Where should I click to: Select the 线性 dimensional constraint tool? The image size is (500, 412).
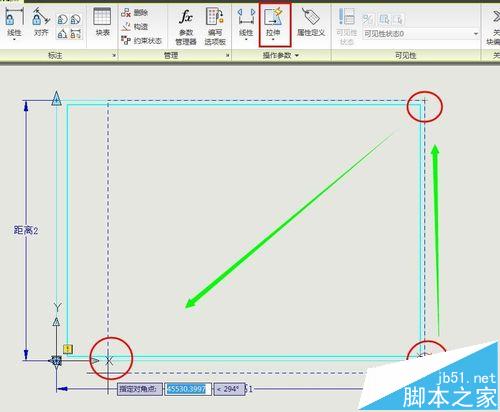[14, 21]
